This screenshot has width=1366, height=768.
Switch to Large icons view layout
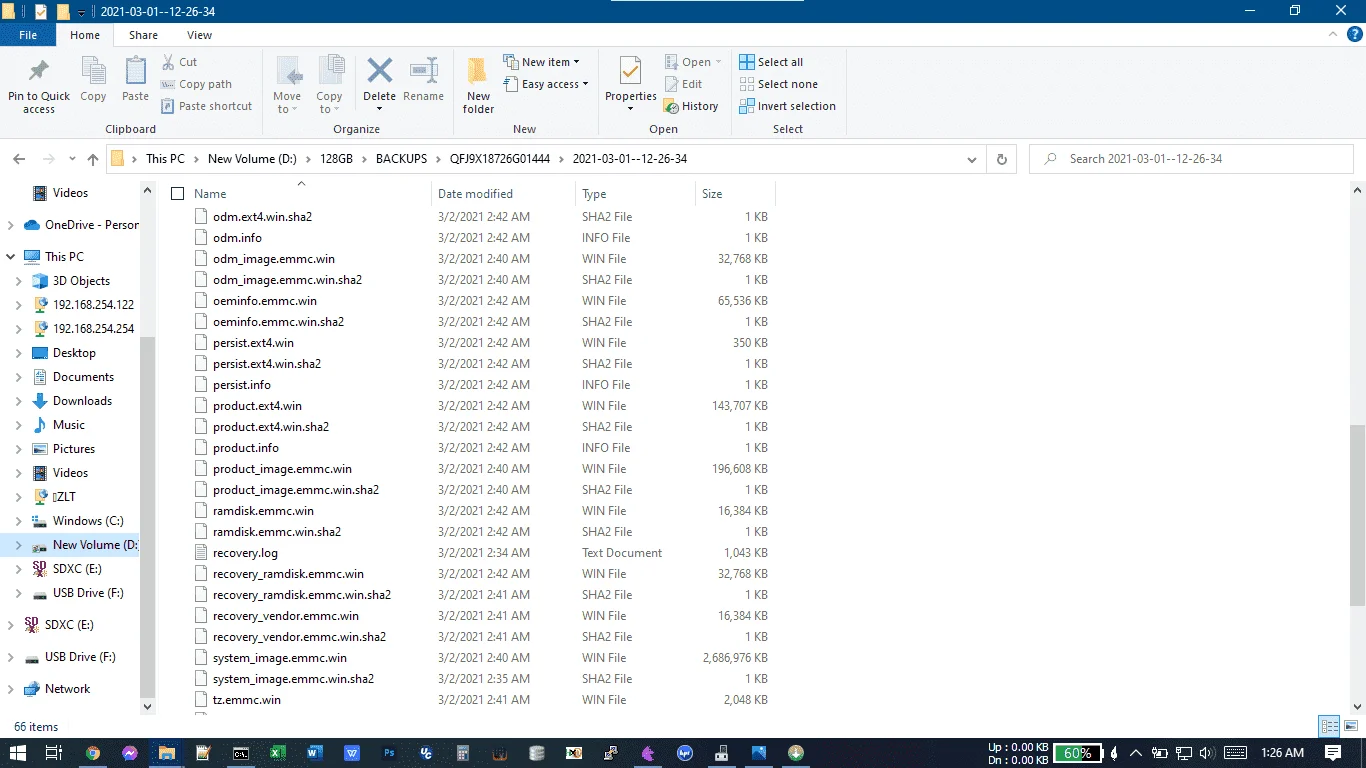coord(1350,727)
